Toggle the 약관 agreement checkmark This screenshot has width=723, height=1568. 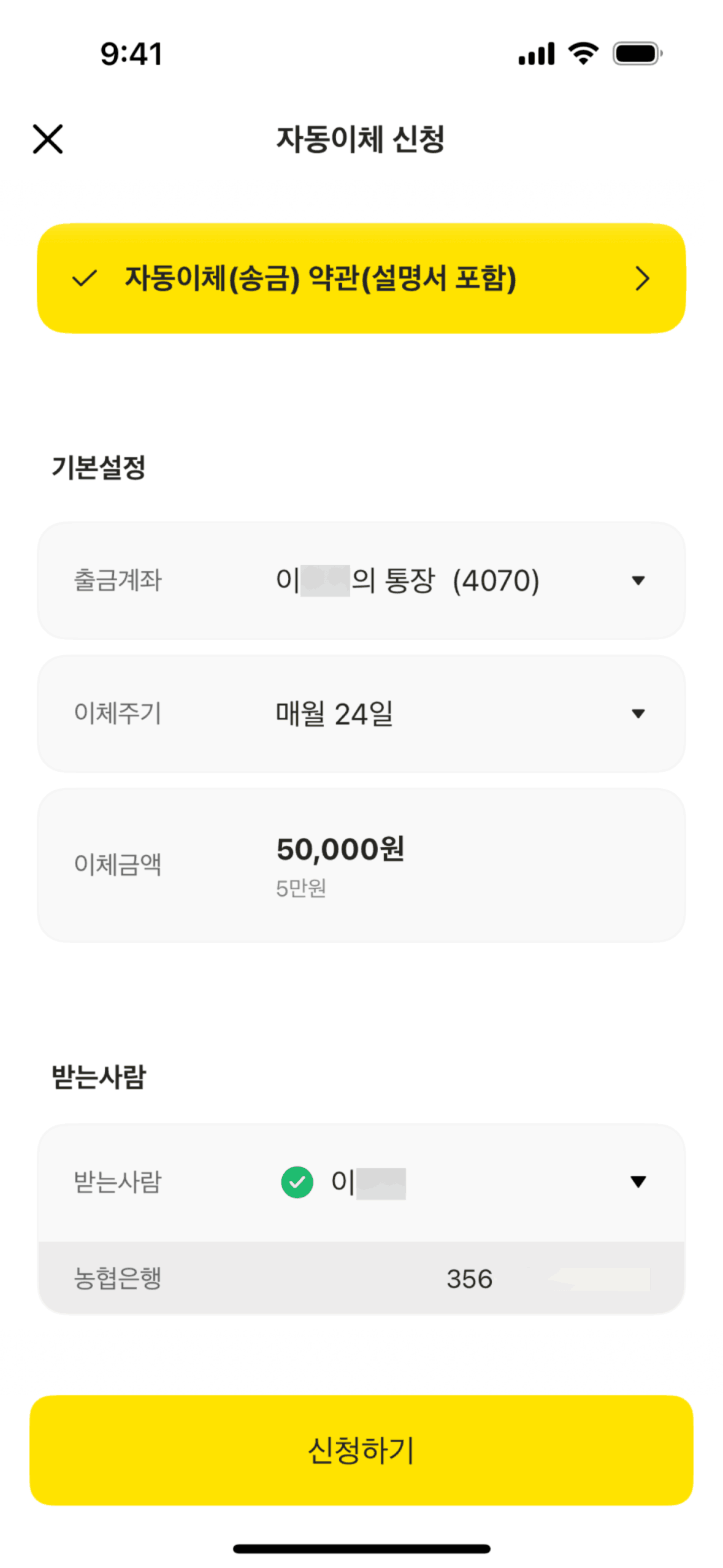point(84,279)
